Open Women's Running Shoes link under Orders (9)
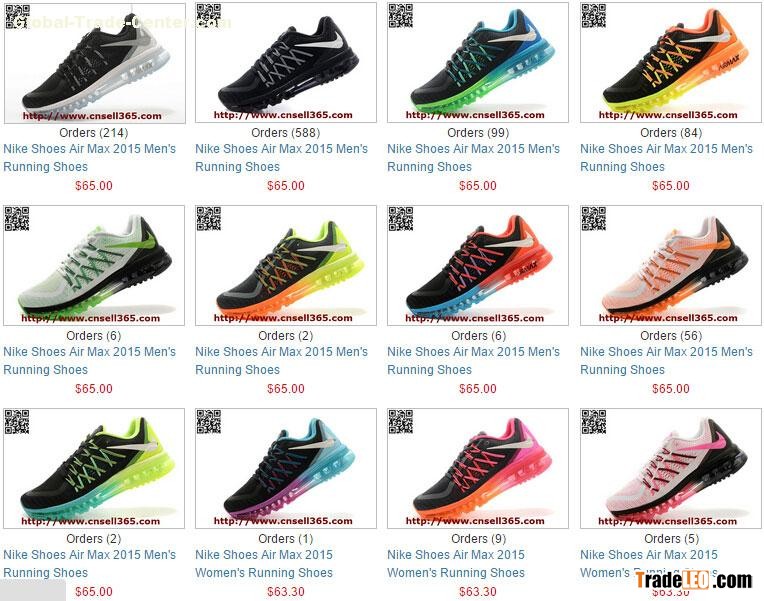Screen dimensions: 764x601 (456, 564)
